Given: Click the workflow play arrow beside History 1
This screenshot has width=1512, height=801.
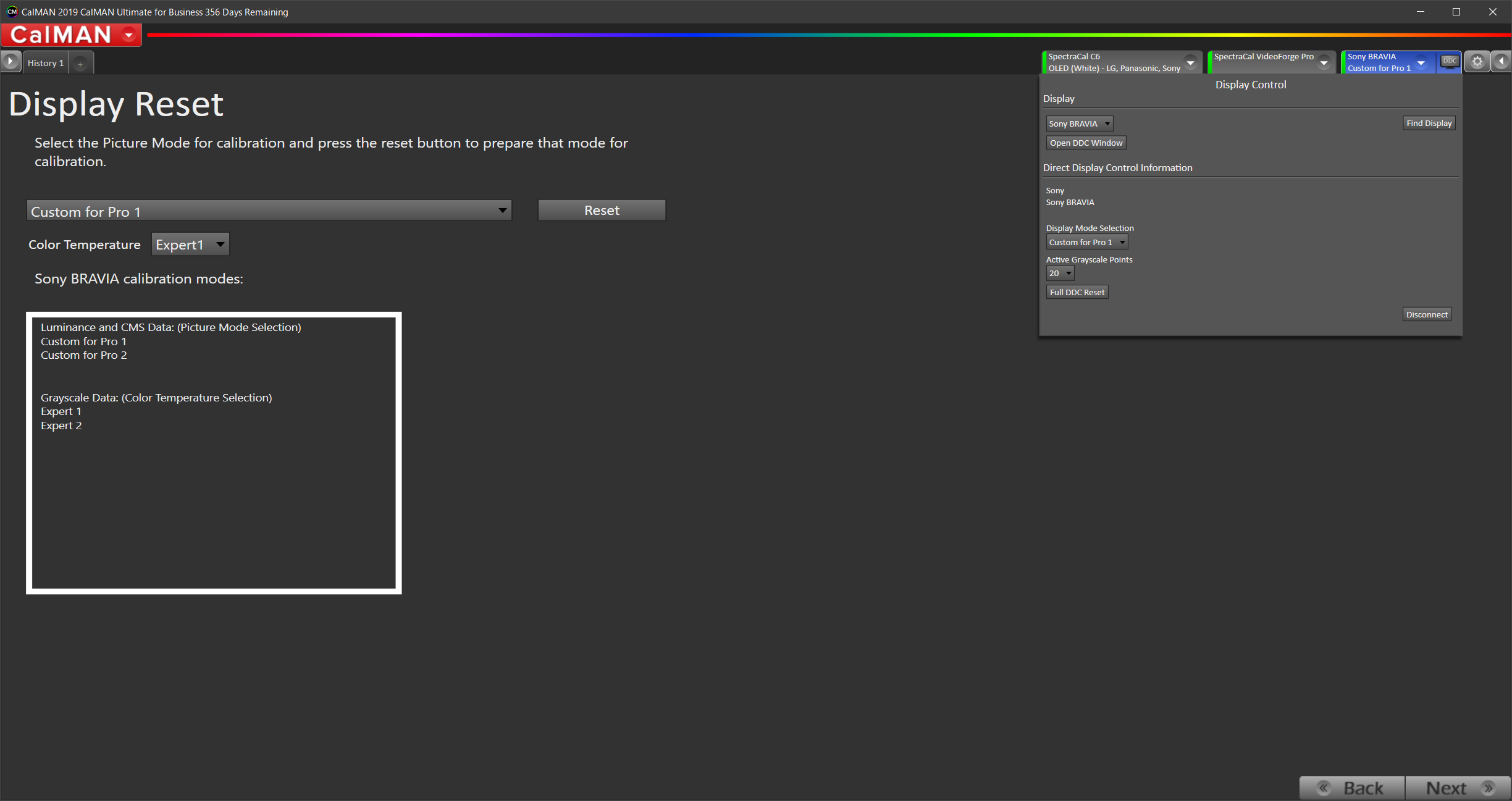Looking at the screenshot, I should tap(10, 62).
